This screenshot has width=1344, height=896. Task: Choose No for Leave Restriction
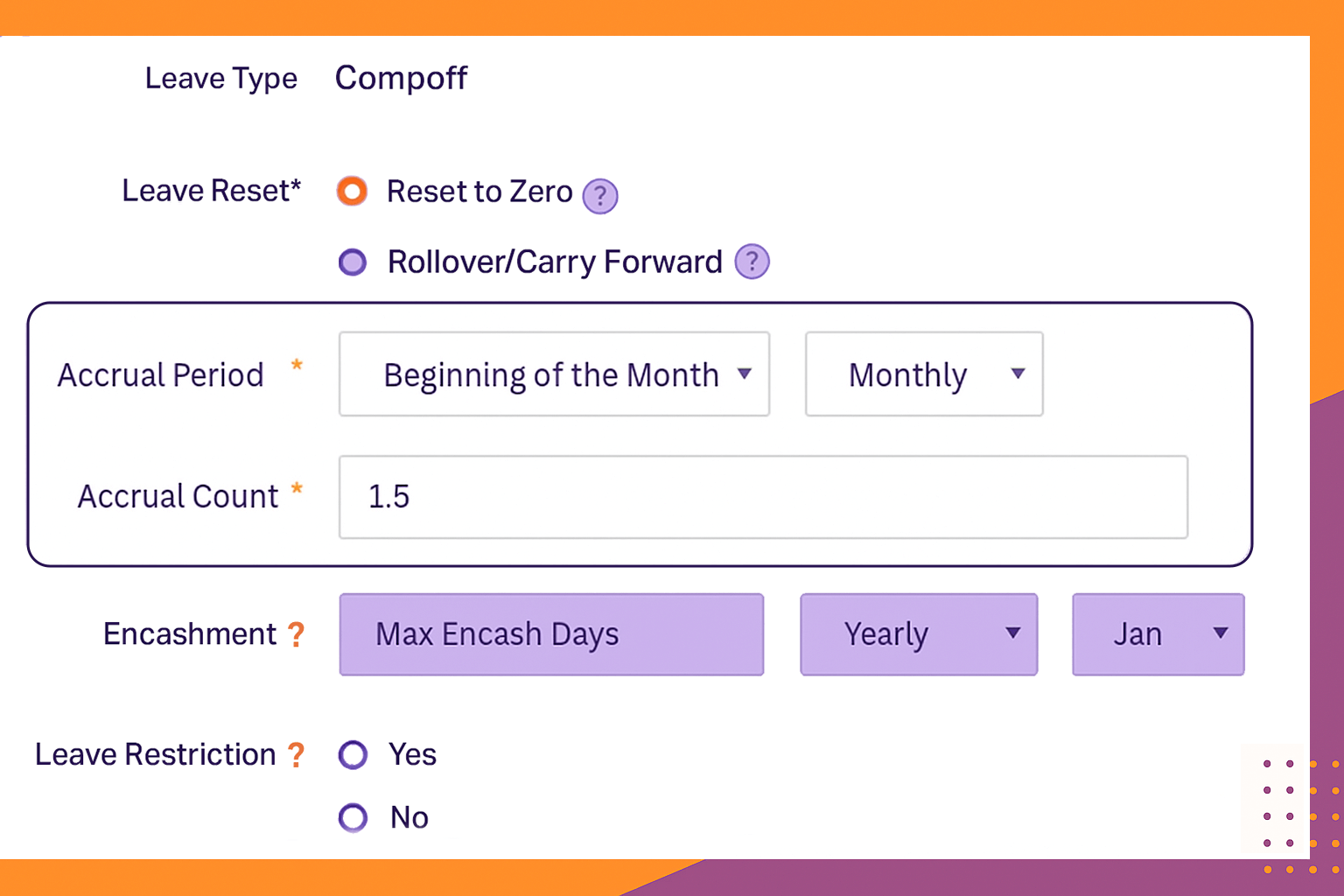point(353,817)
